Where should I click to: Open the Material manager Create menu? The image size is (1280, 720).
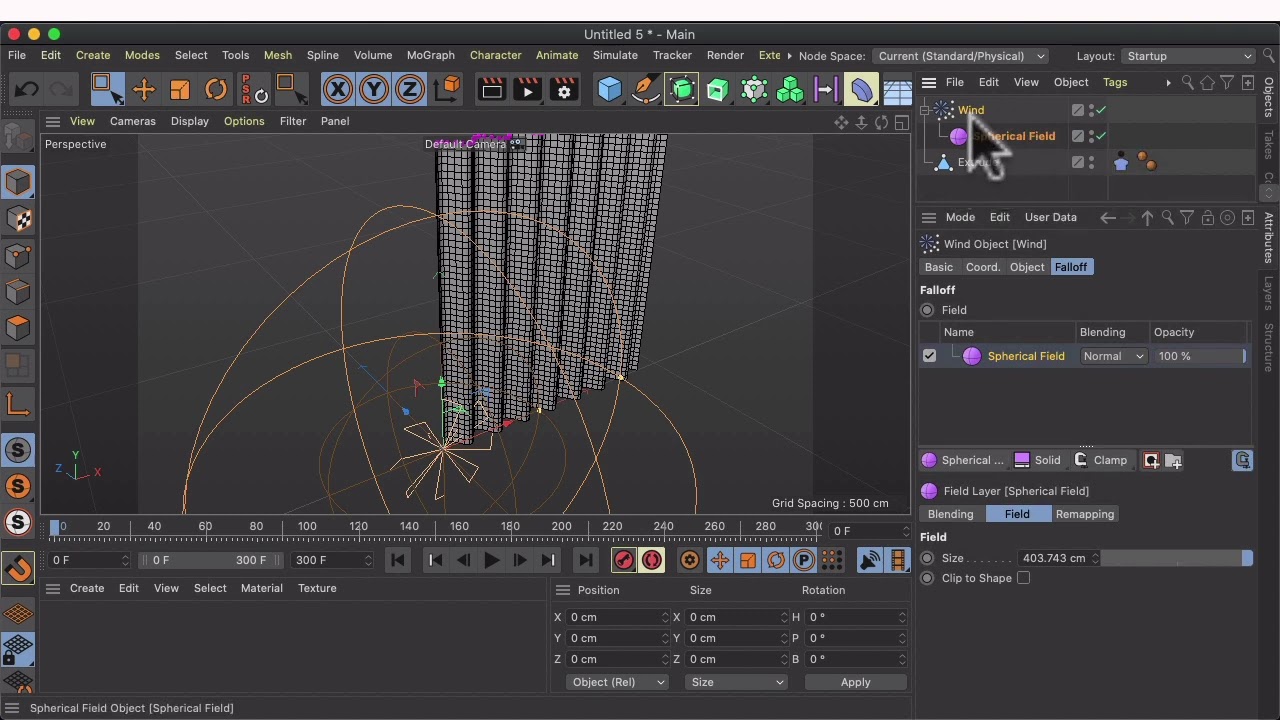87,588
